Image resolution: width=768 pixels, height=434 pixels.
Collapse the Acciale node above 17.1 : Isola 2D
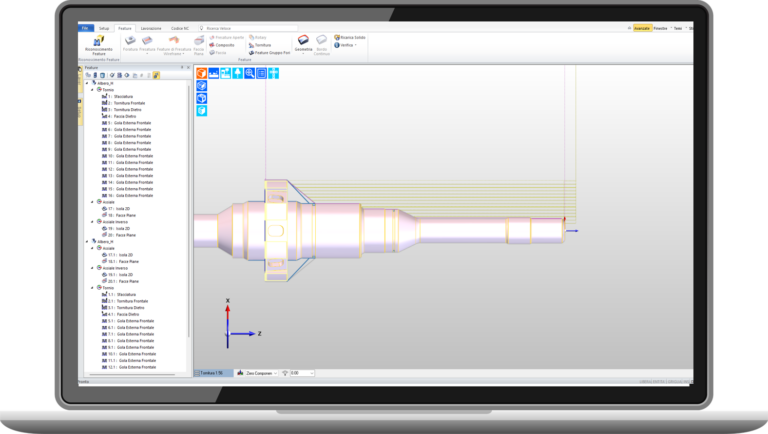pyautogui.click(x=92, y=248)
